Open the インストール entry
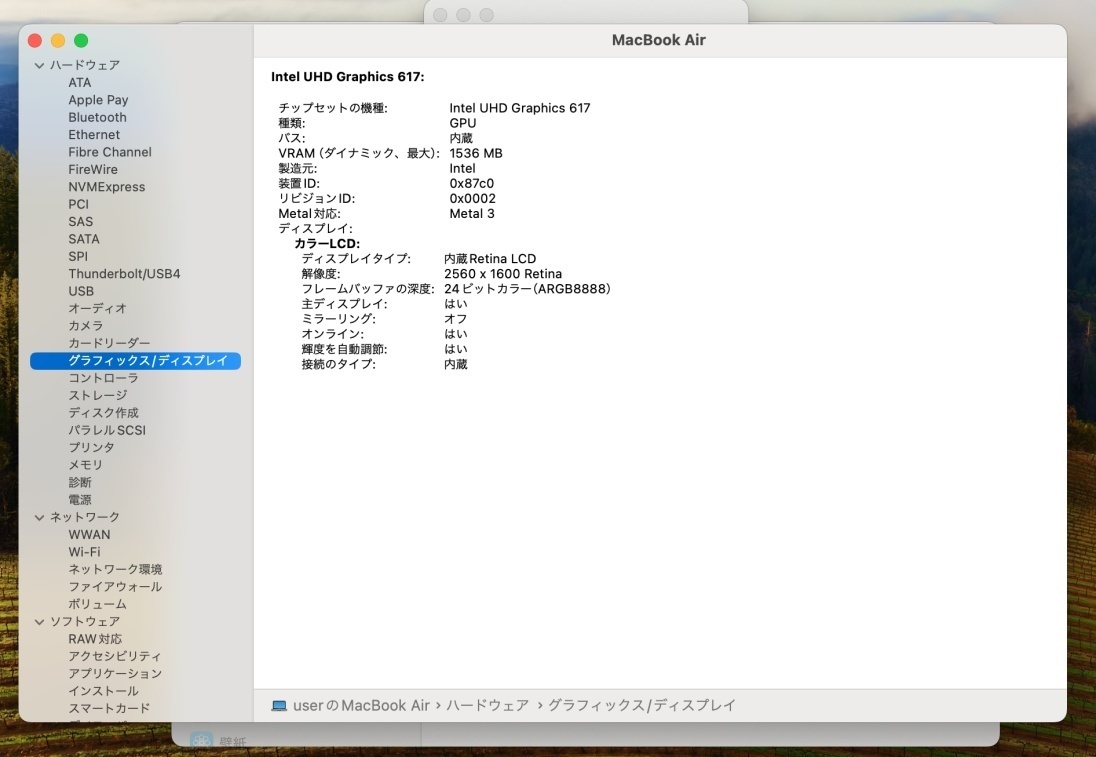 [x=103, y=691]
